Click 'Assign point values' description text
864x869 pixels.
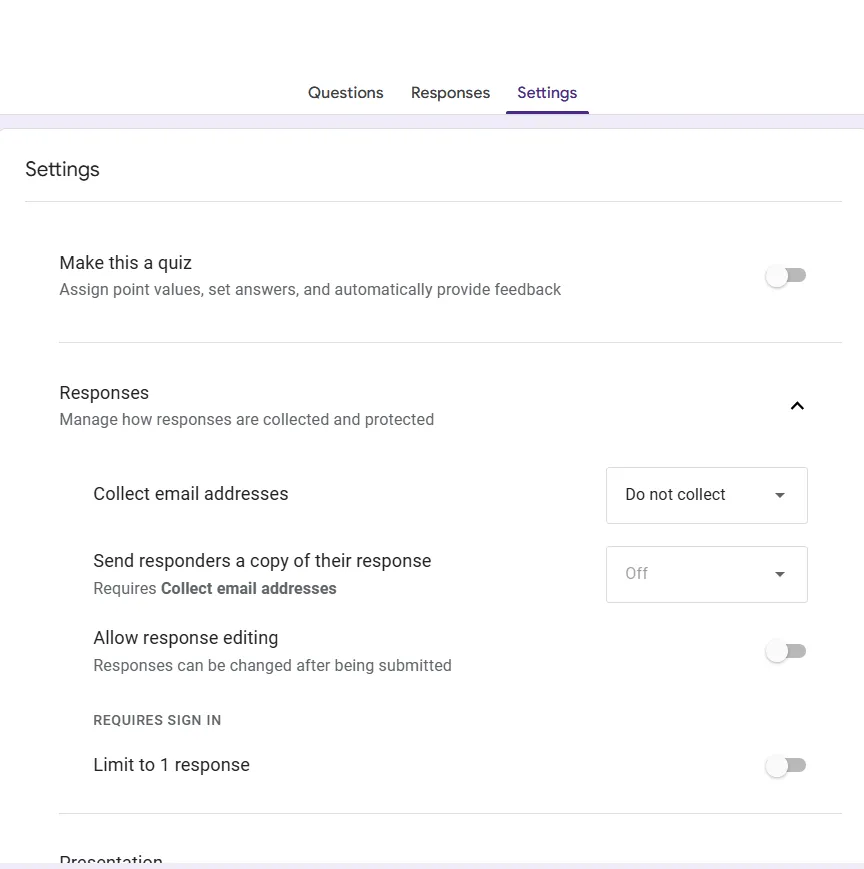tap(310, 289)
